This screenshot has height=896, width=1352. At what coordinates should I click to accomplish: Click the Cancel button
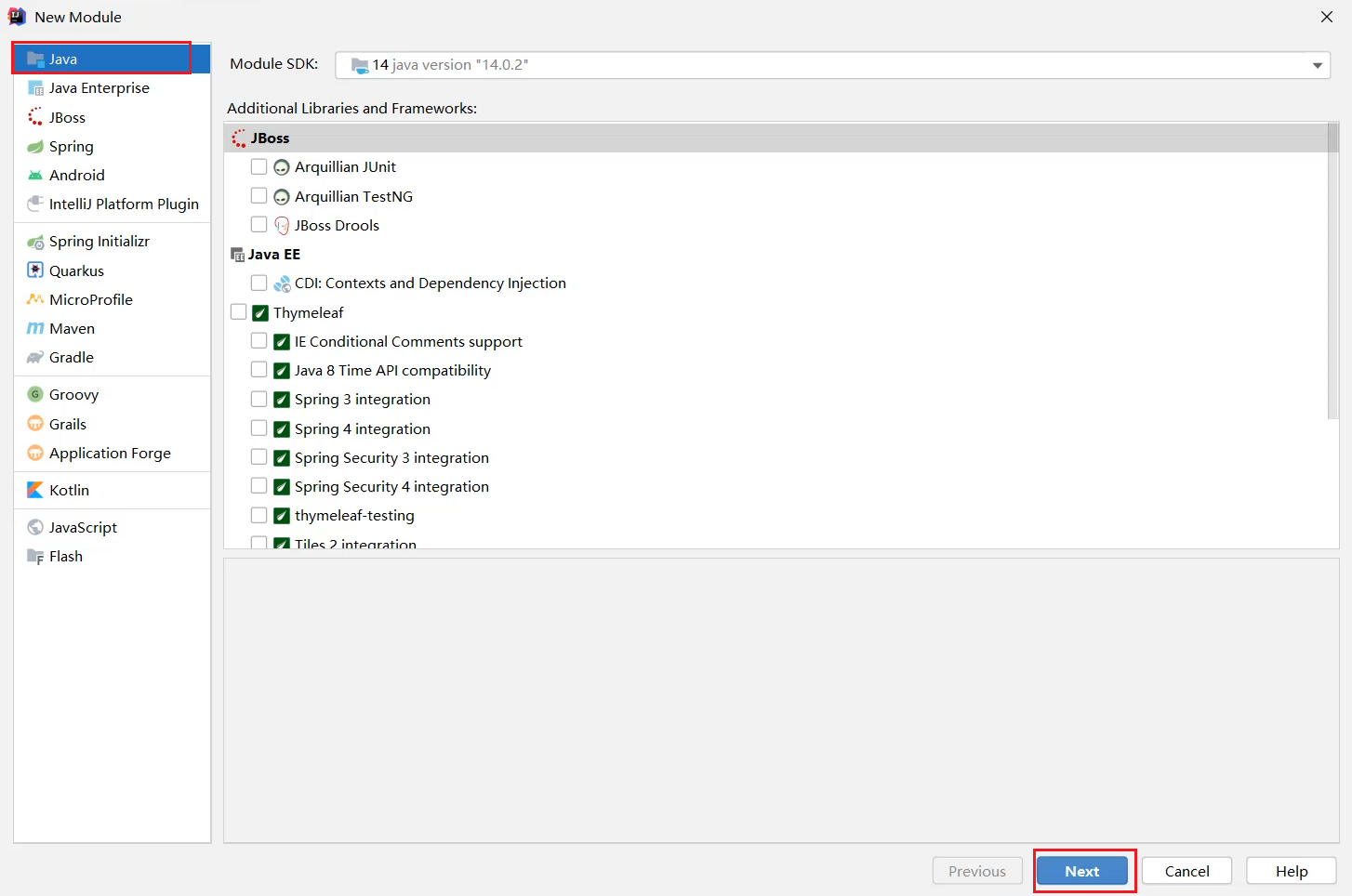(x=1186, y=871)
